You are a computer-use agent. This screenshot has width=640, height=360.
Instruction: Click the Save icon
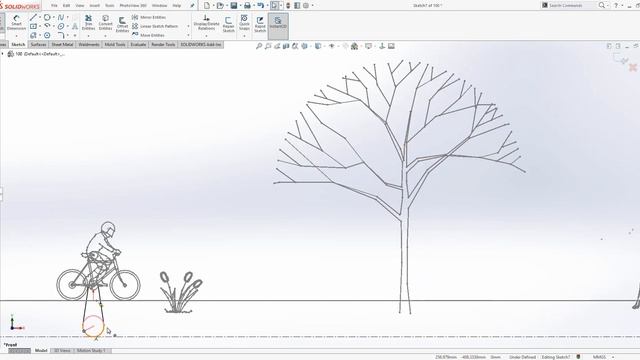coord(234,5)
